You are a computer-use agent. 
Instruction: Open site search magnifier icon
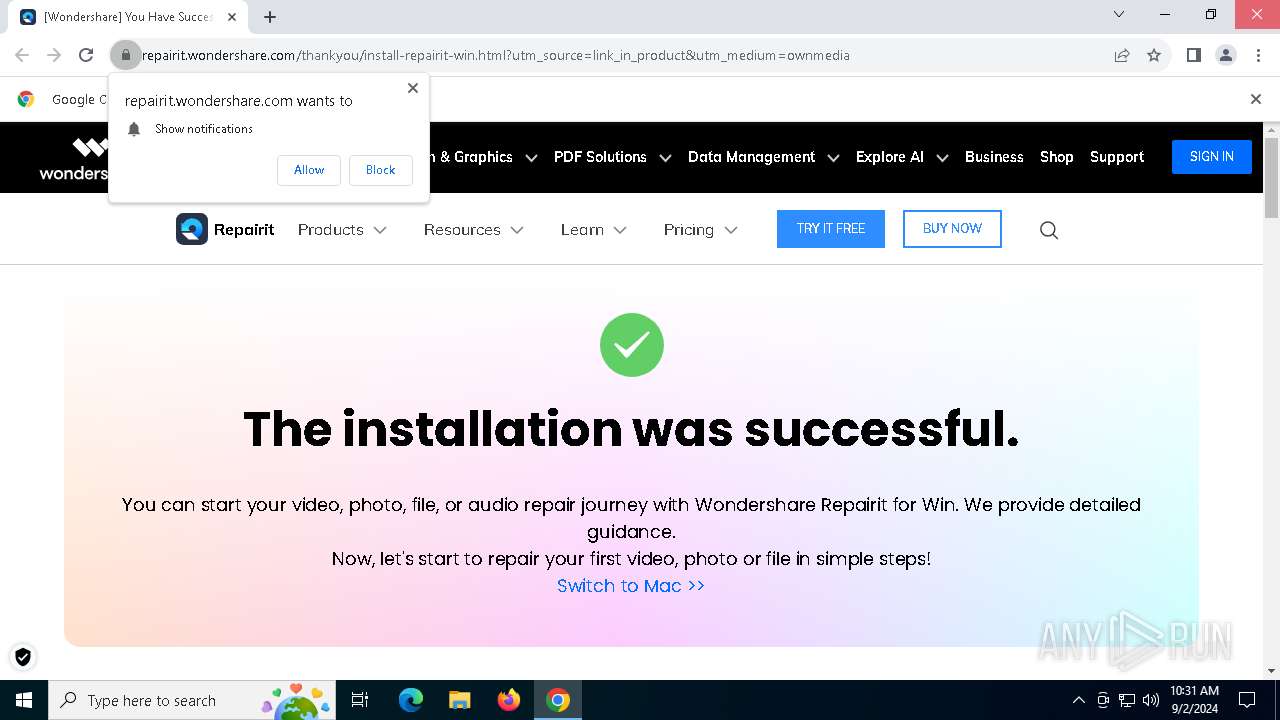point(1049,230)
